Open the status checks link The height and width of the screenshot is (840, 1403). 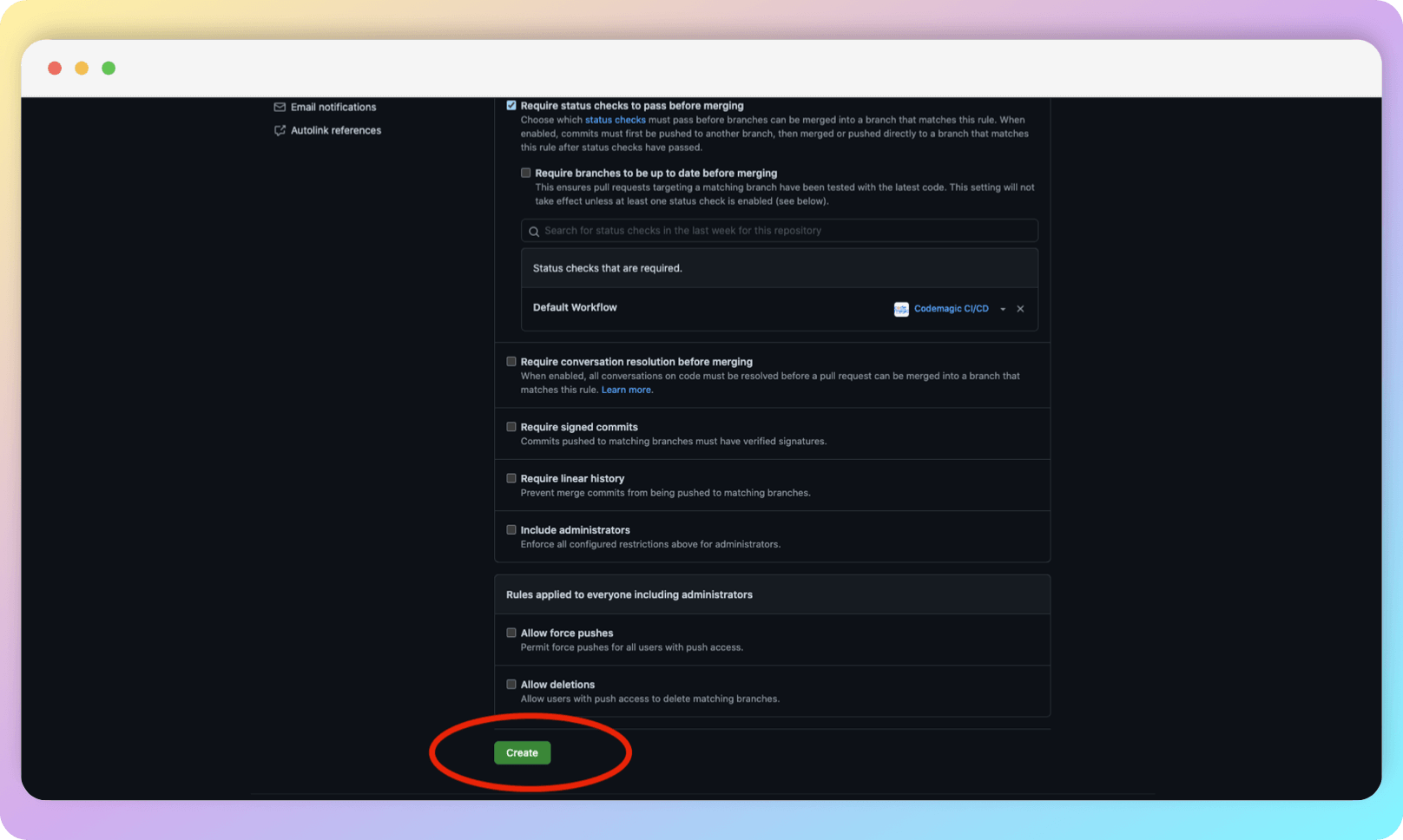(616, 120)
